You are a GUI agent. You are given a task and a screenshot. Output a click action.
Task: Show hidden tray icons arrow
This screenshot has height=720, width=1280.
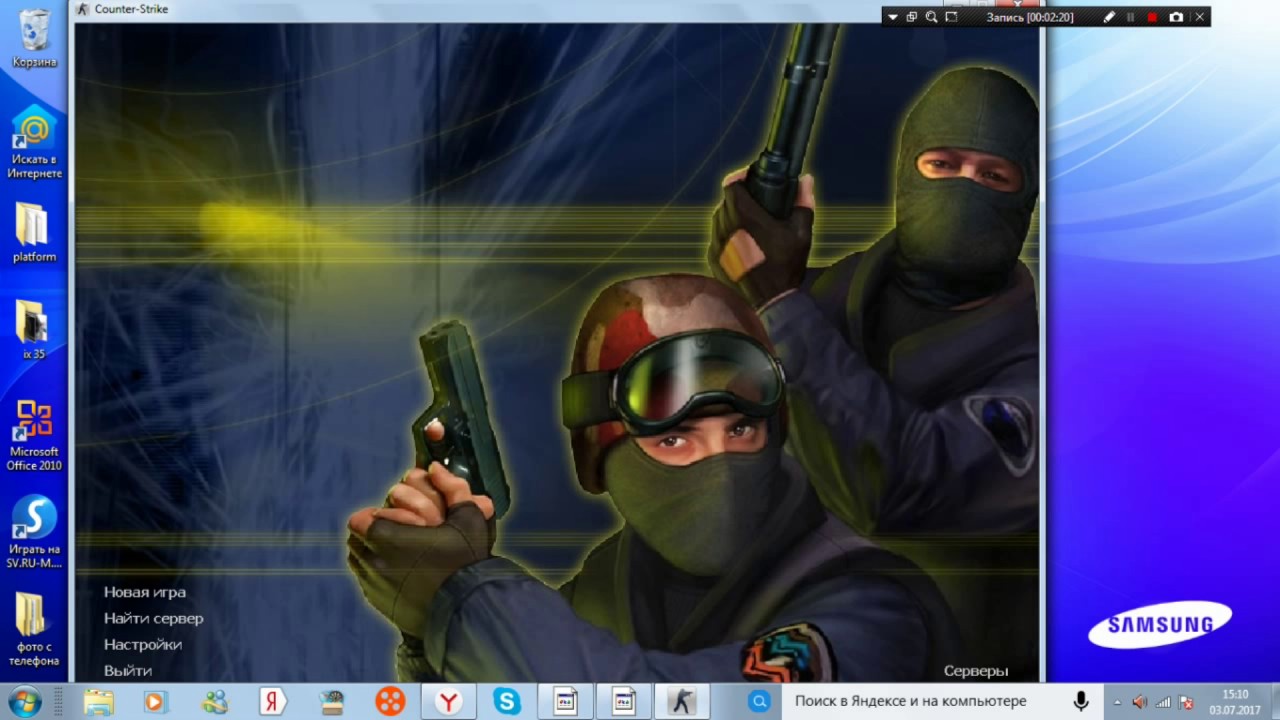coord(1117,702)
